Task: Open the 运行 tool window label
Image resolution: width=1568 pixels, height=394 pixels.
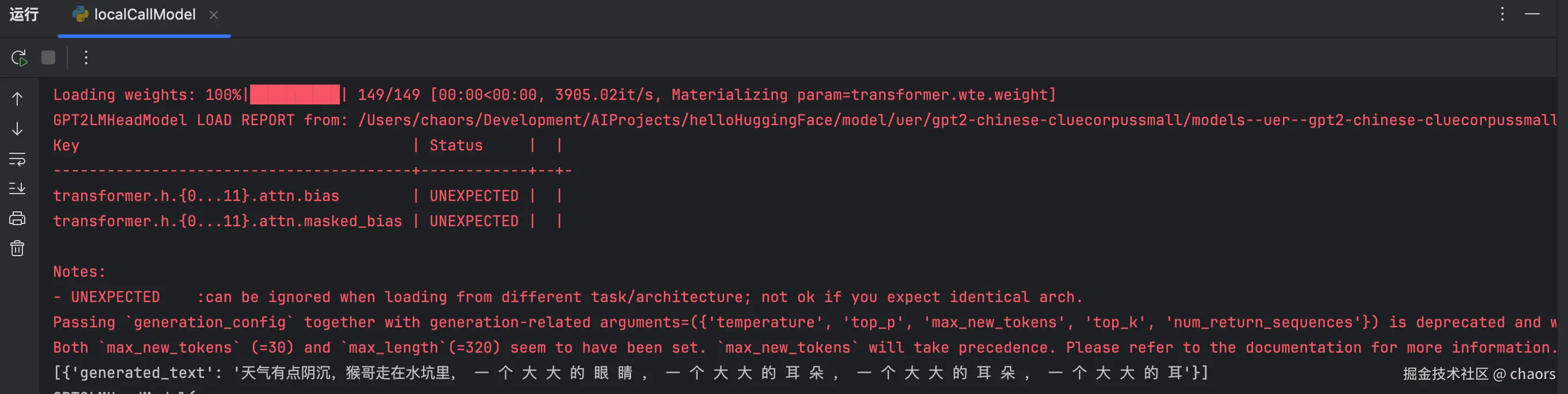Action: 24,14
